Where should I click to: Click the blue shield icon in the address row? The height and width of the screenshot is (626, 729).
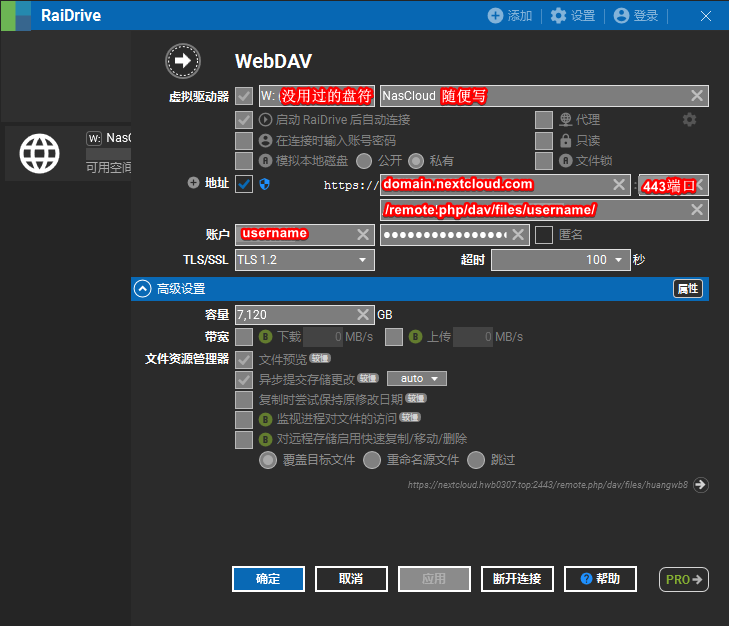(265, 184)
